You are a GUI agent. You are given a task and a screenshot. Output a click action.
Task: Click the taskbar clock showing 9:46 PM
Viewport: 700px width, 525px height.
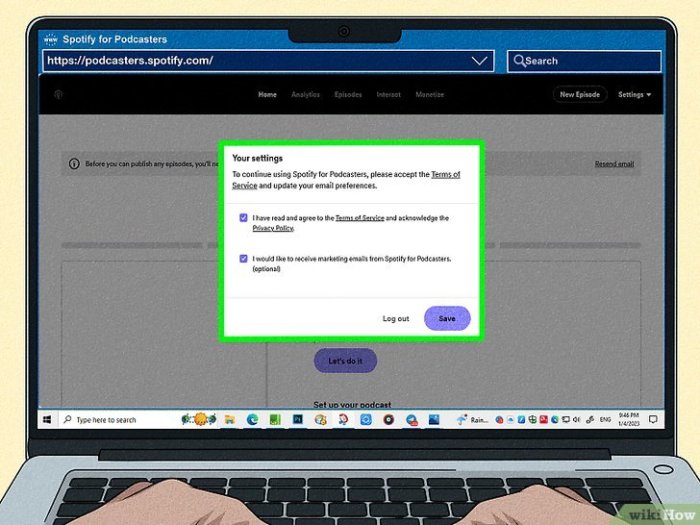pyautogui.click(x=629, y=420)
